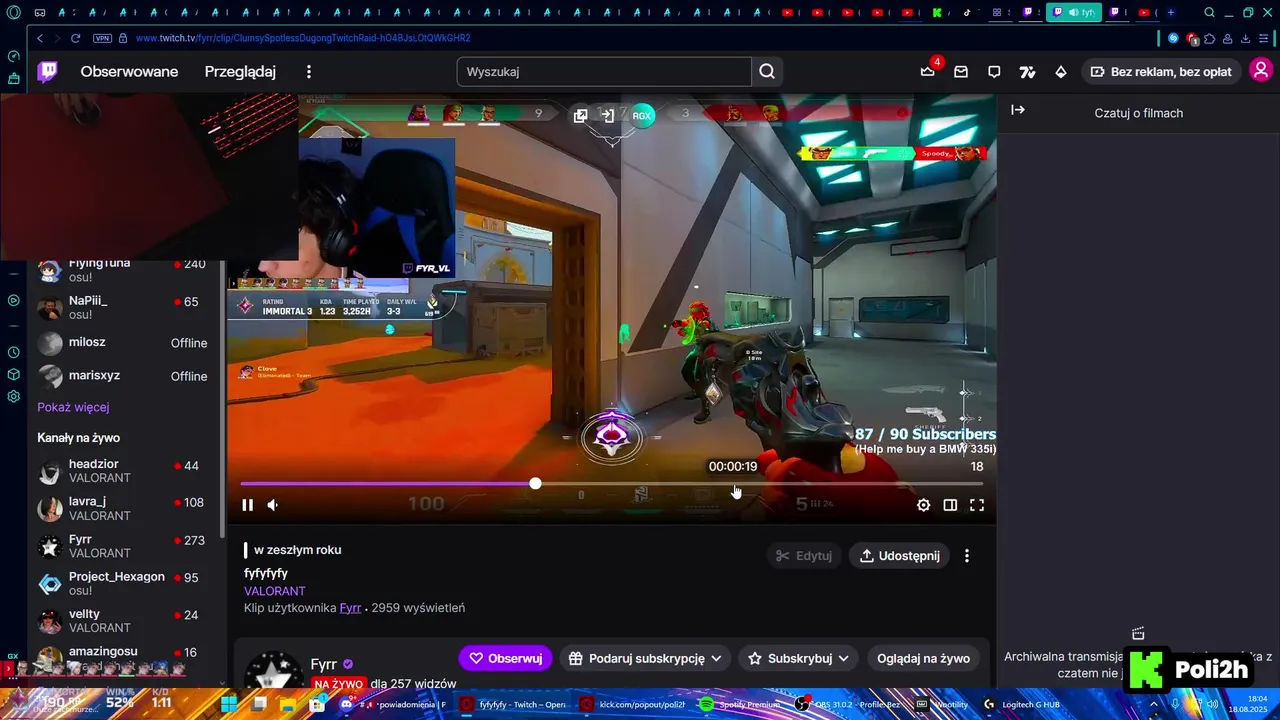1280x720 pixels.
Task: Click the Czatuj o filmach header
Action: point(1138,113)
